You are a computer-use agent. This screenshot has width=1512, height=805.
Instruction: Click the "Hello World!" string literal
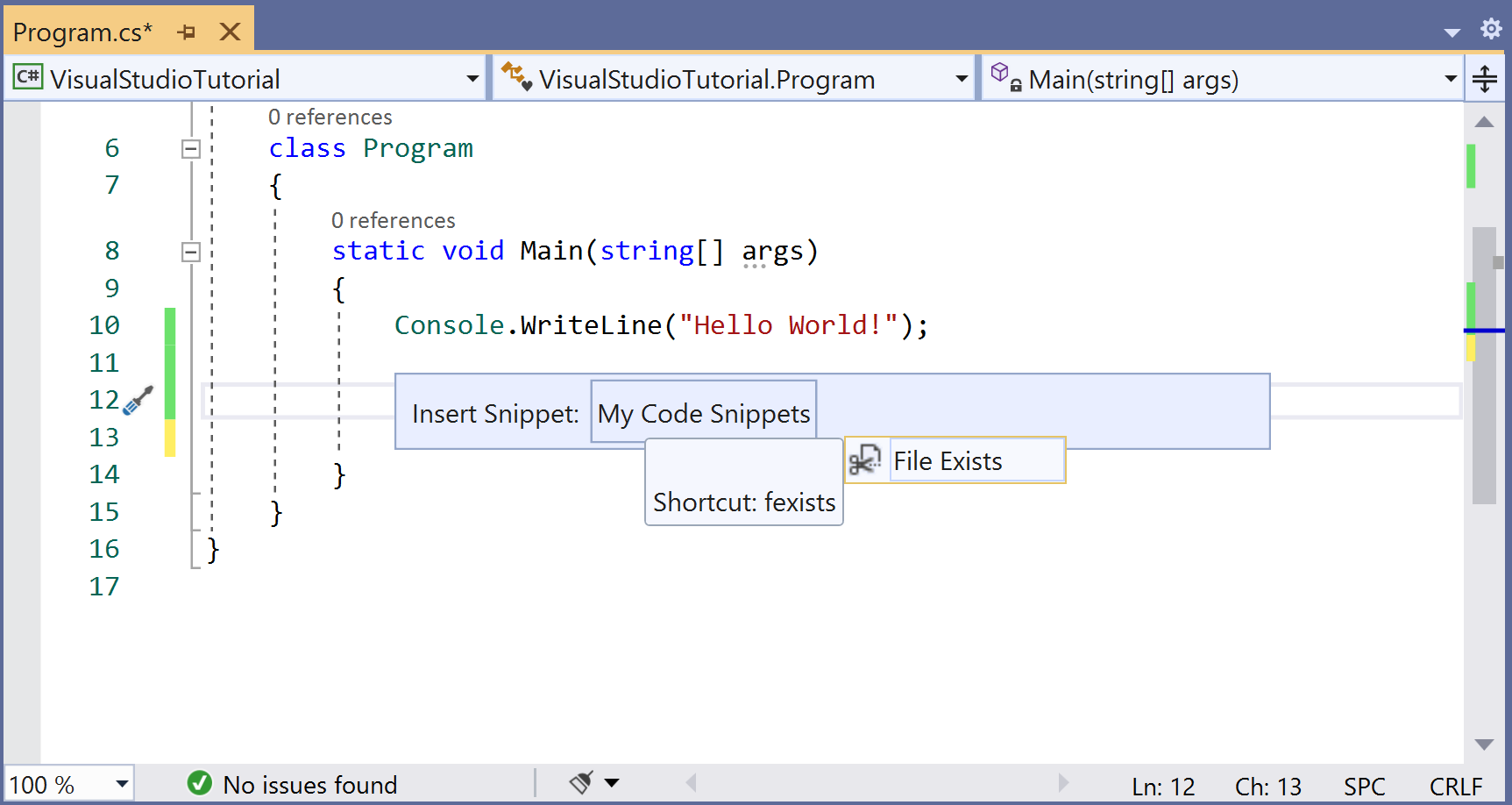(789, 325)
